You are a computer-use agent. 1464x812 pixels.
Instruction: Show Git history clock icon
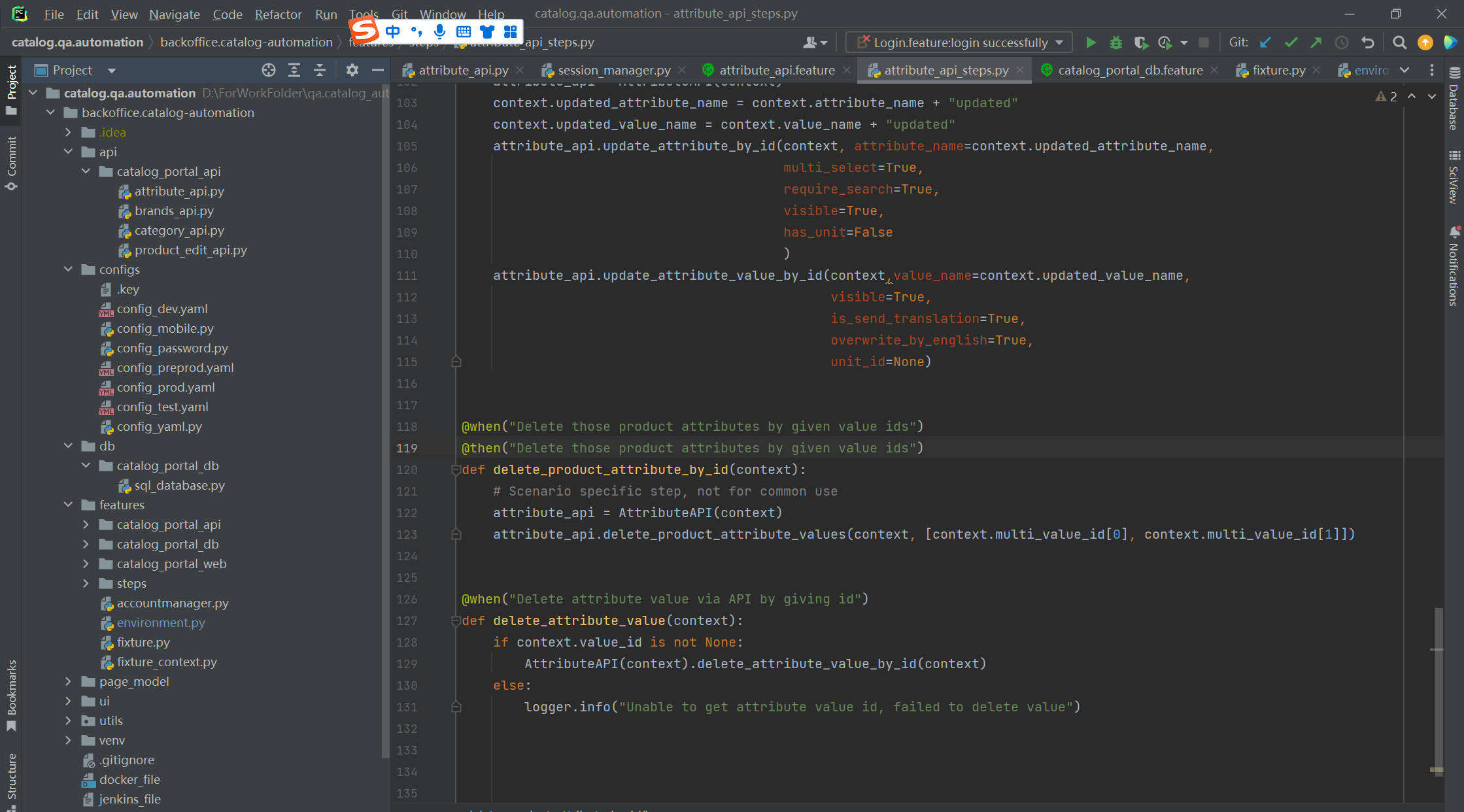pyautogui.click(x=1342, y=42)
